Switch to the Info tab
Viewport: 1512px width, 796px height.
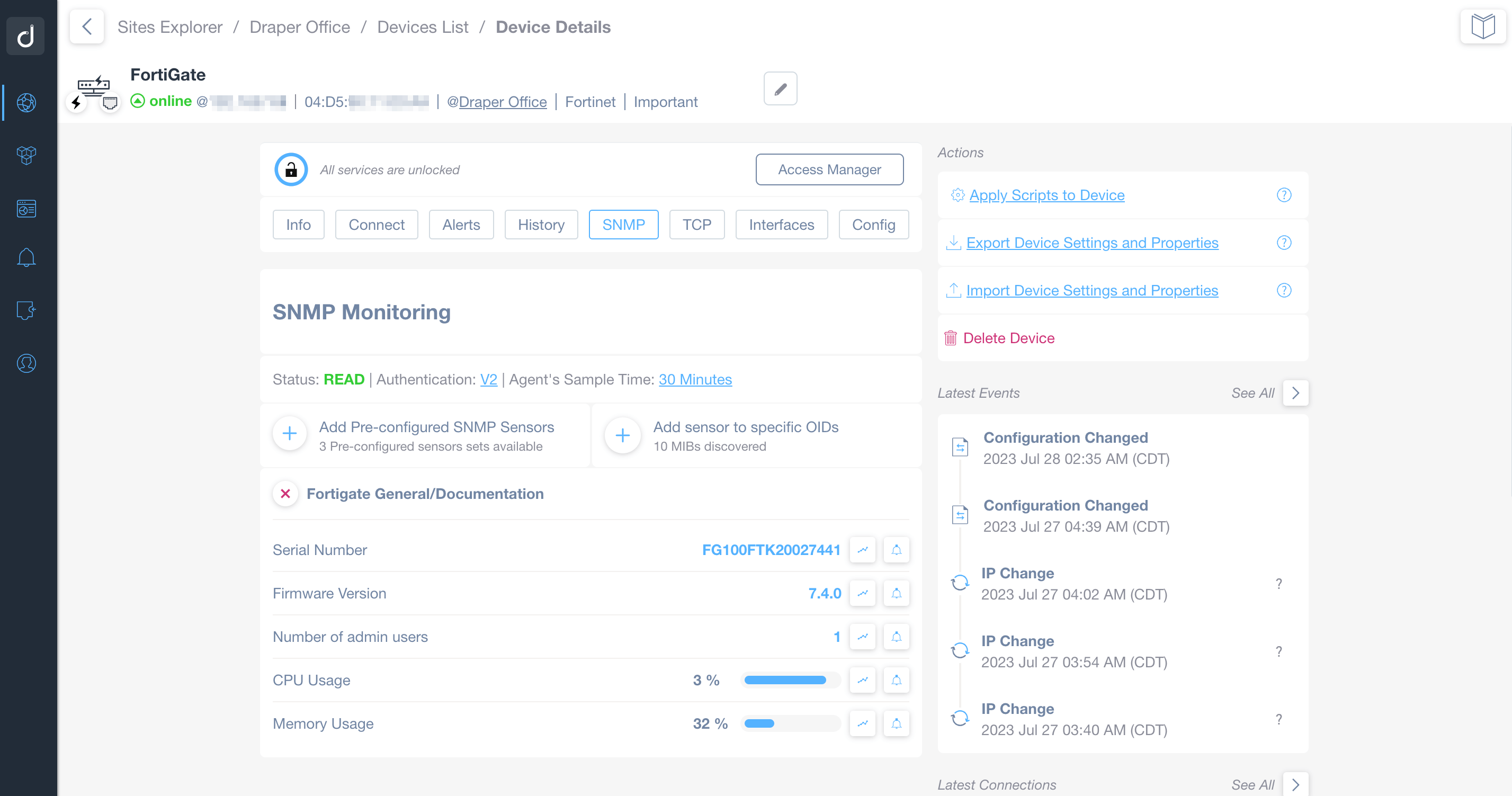[x=298, y=225]
